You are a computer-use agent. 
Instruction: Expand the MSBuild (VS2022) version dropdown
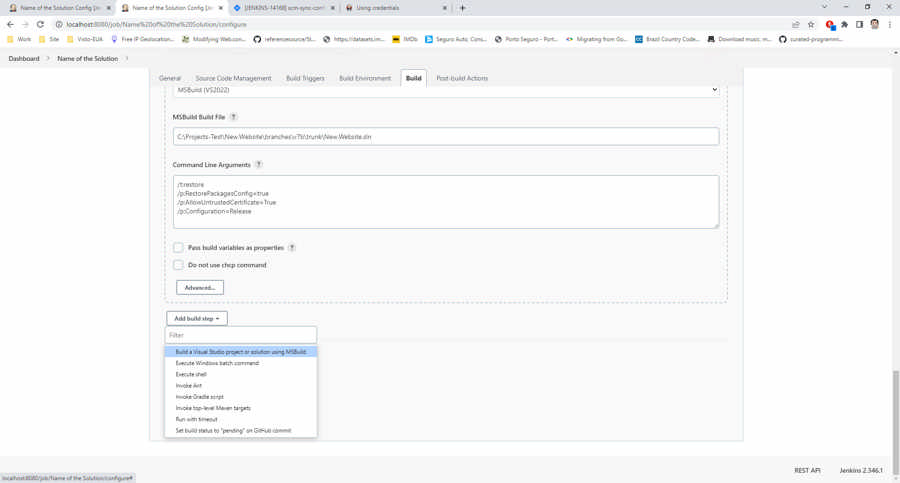(445, 90)
